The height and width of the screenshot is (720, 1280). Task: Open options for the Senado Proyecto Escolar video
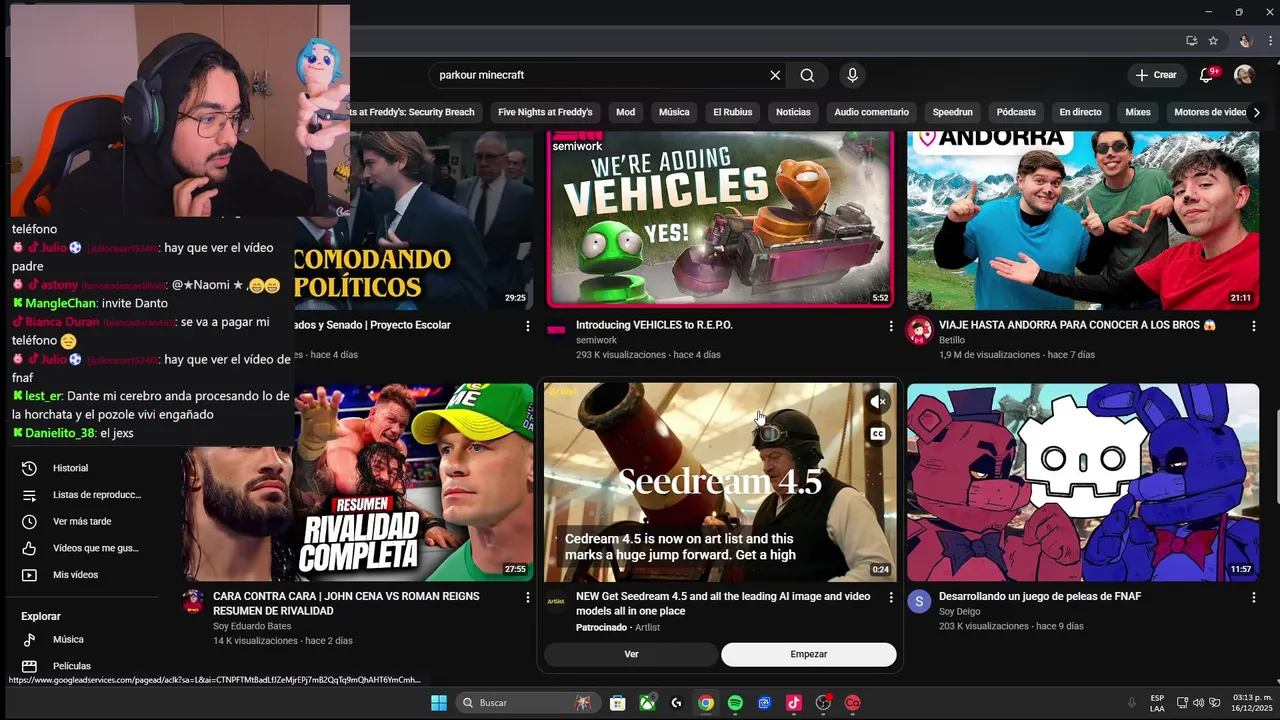tap(528, 326)
